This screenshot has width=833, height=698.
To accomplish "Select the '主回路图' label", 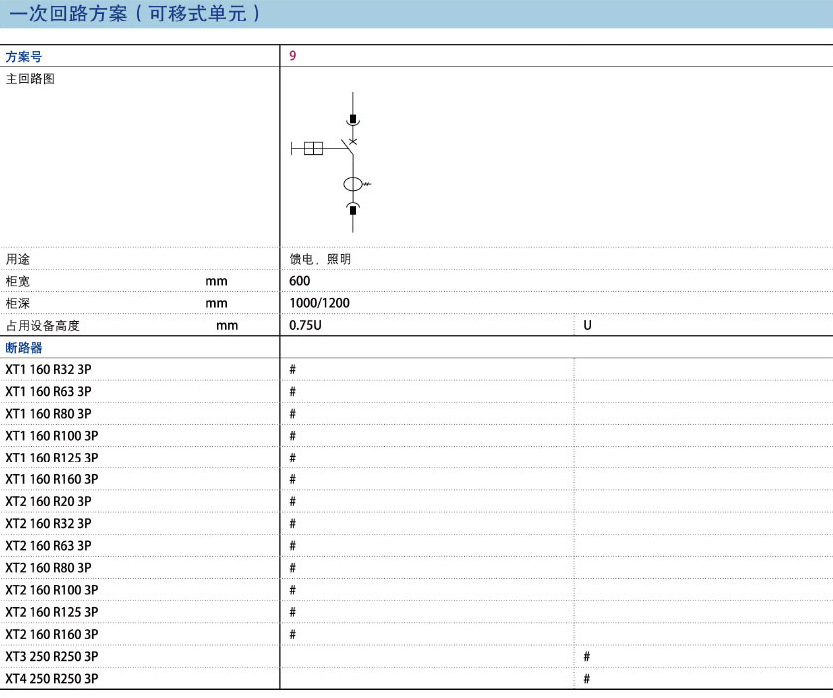I will [30, 79].
